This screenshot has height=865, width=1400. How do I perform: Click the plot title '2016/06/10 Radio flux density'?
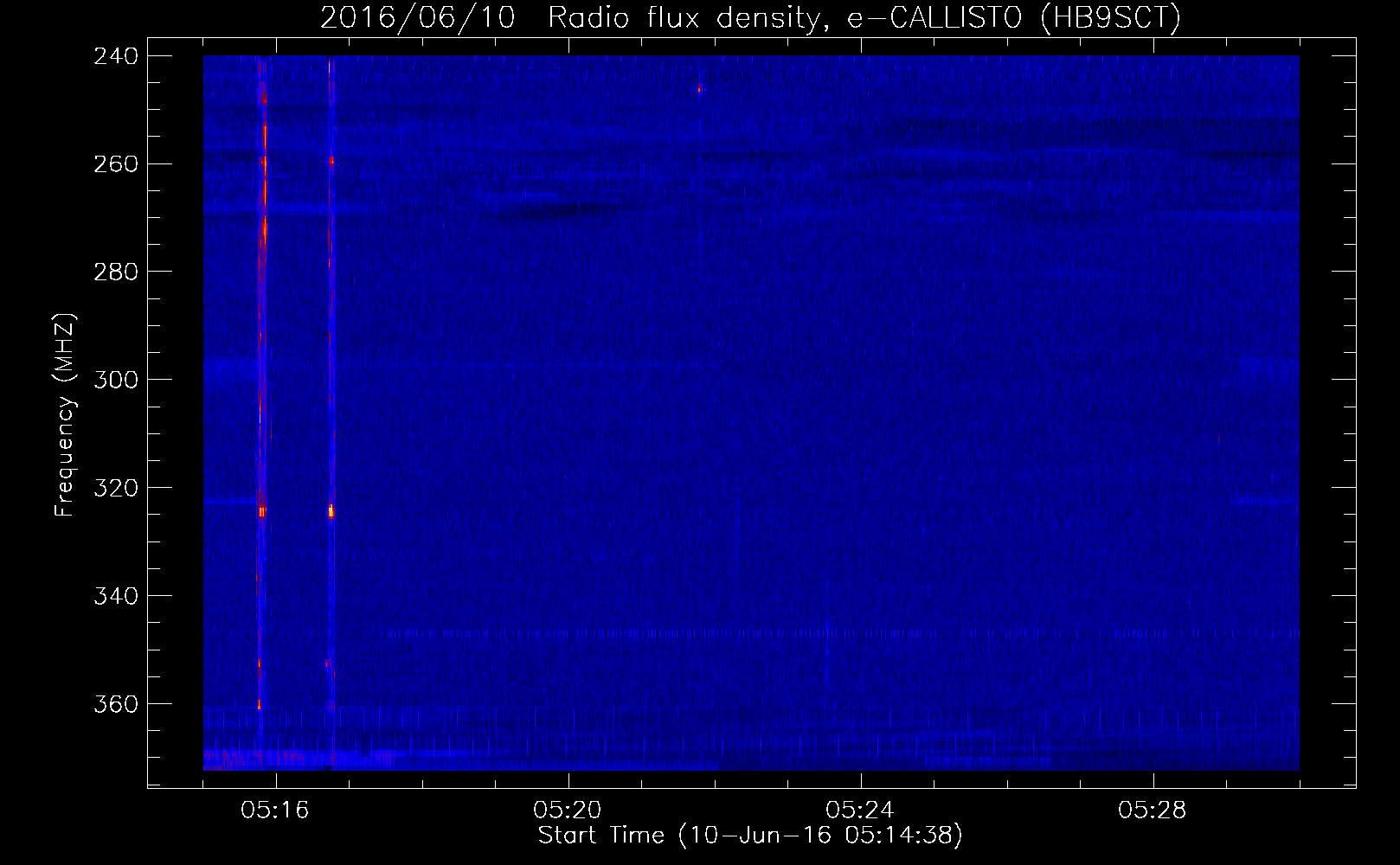click(x=750, y=17)
